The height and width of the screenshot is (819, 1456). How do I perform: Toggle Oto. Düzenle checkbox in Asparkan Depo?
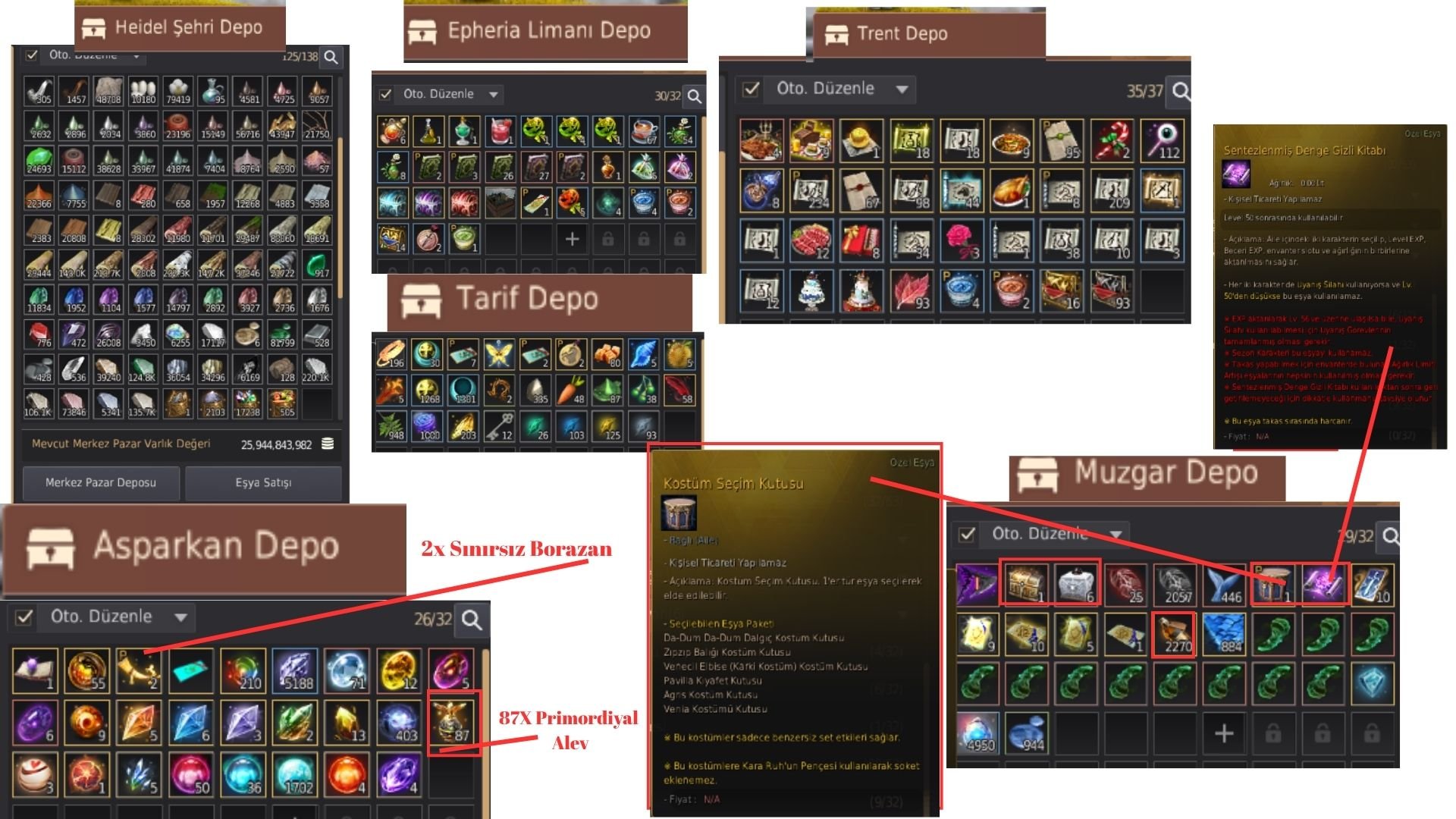pyautogui.click(x=24, y=617)
